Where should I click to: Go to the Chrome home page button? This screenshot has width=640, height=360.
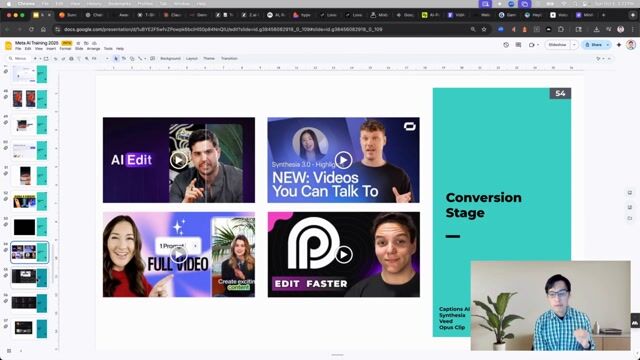click(43, 29)
